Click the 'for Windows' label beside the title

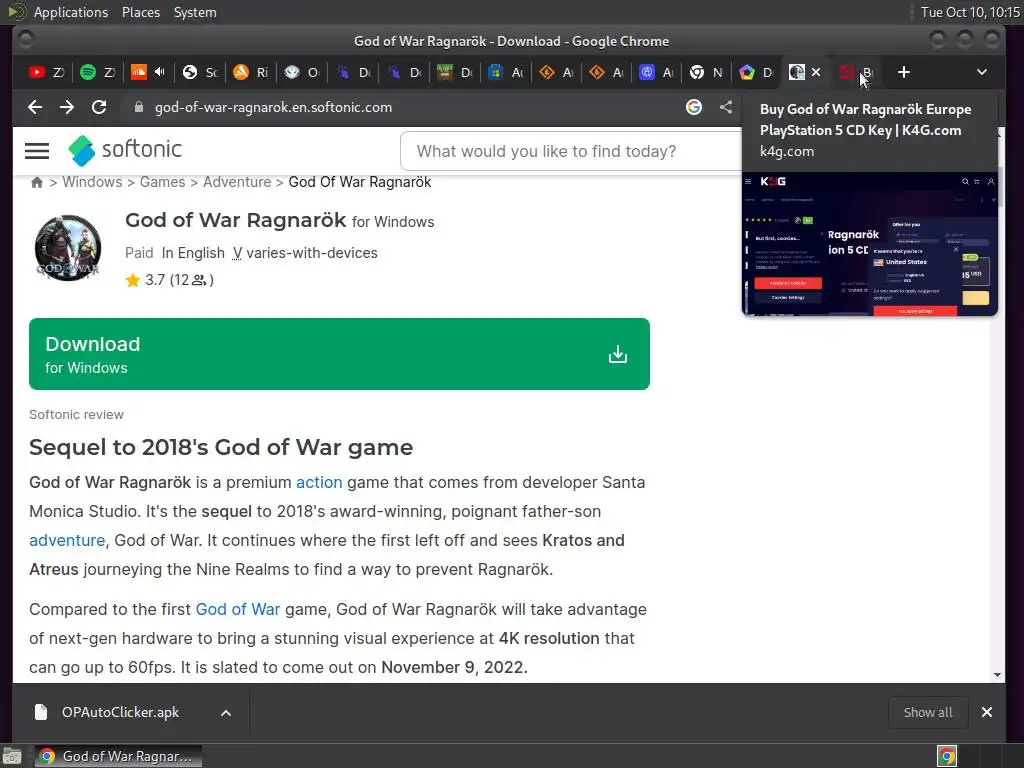pyautogui.click(x=393, y=222)
